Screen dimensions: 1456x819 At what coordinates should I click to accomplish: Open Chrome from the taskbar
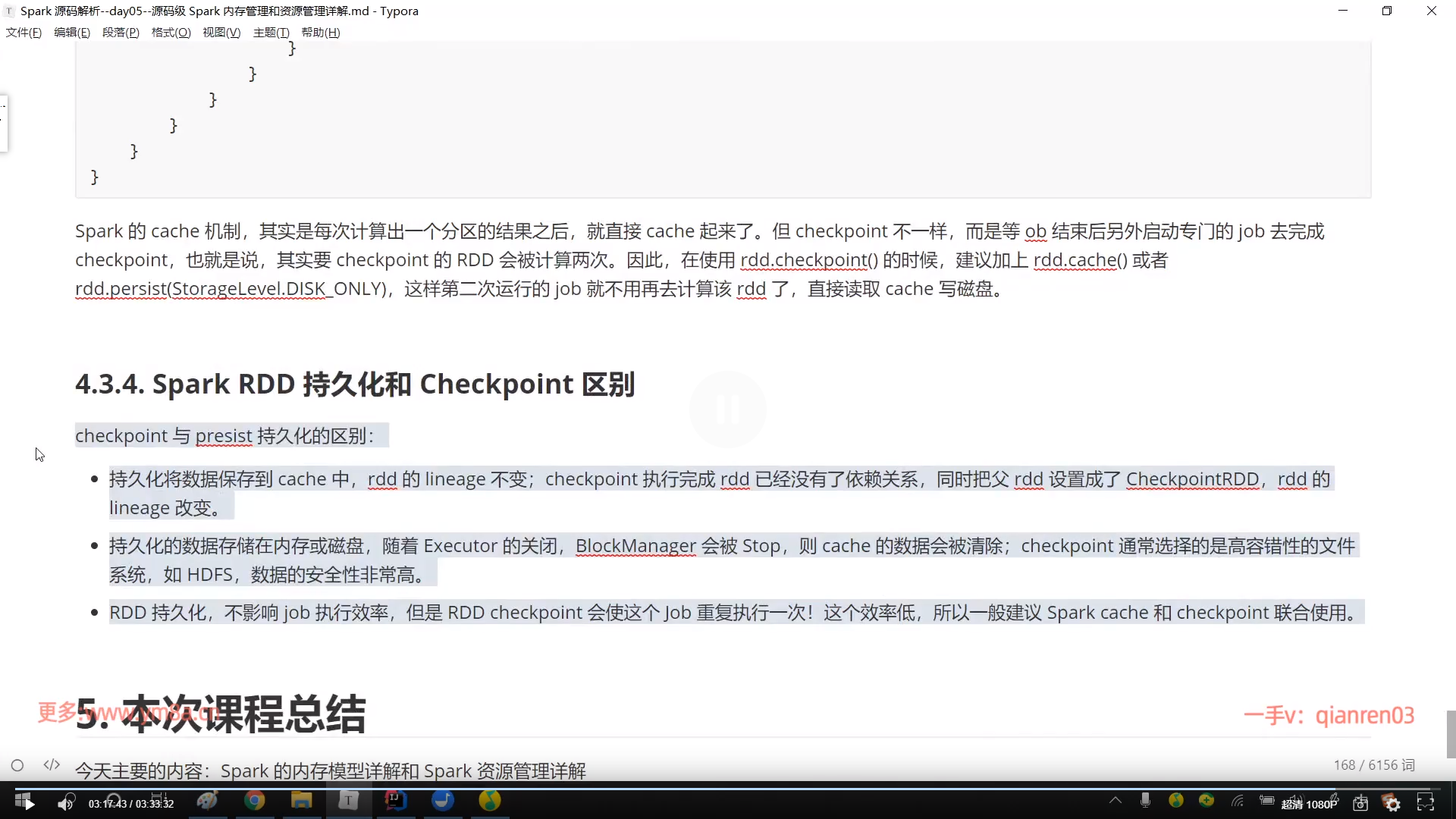point(254,801)
